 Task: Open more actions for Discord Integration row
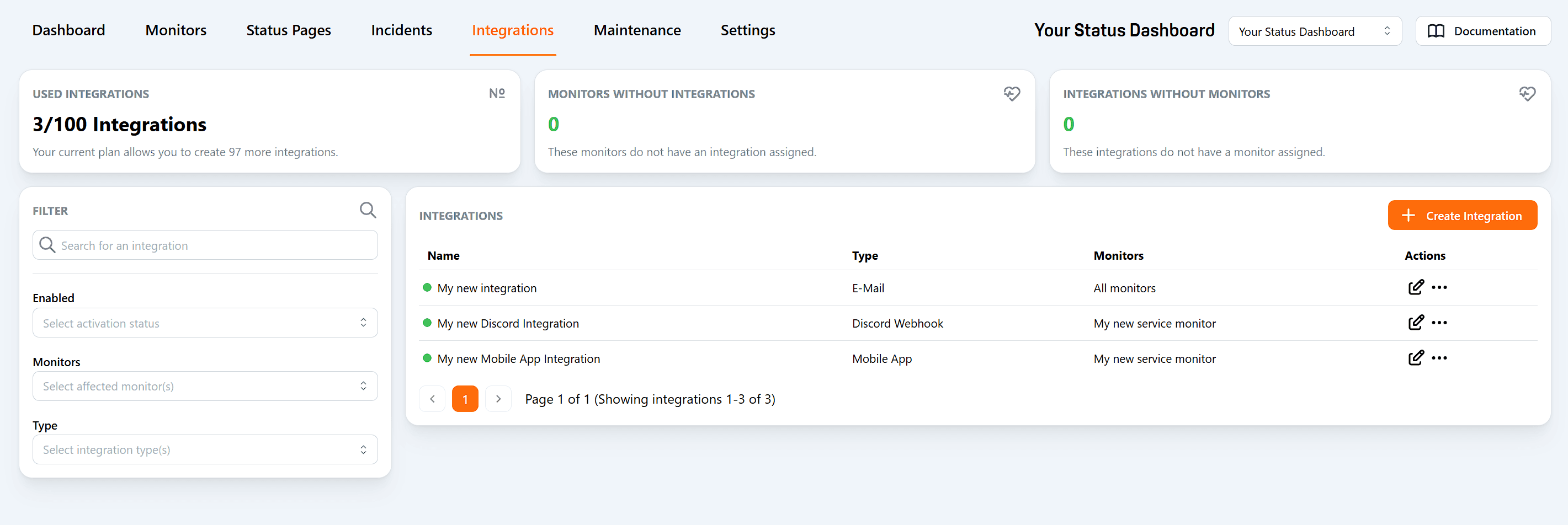[1439, 323]
